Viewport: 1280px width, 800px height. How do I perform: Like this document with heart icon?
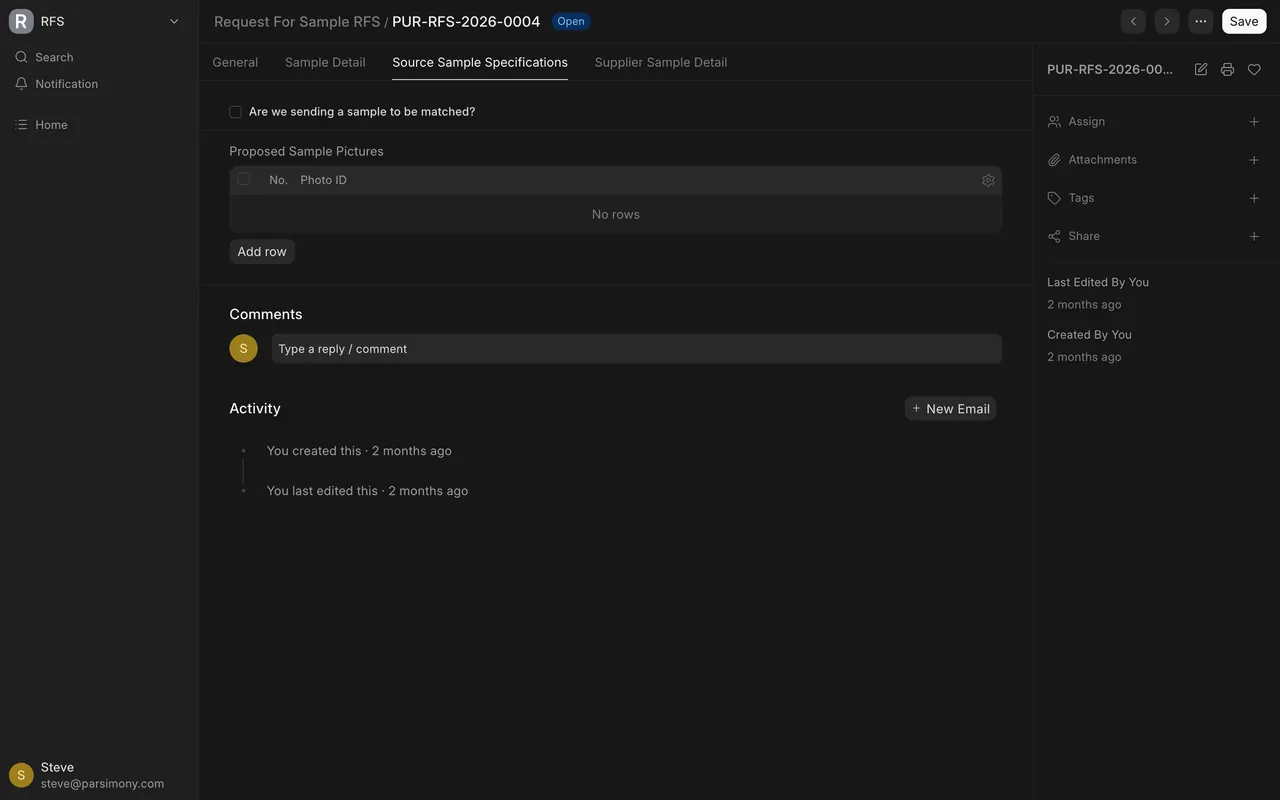pyautogui.click(x=1254, y=69)
